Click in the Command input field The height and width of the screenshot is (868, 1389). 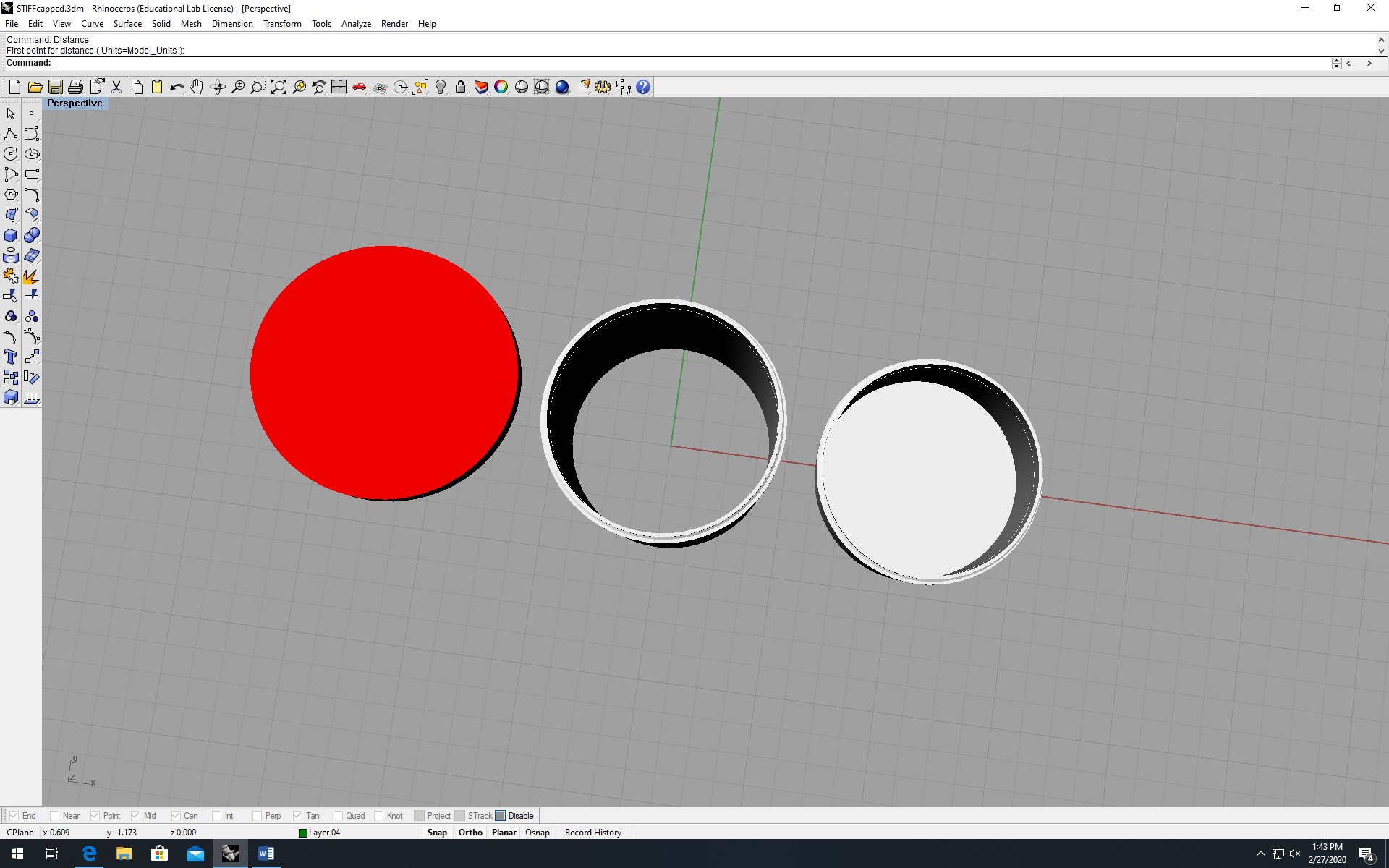click(x=651, y=63)
